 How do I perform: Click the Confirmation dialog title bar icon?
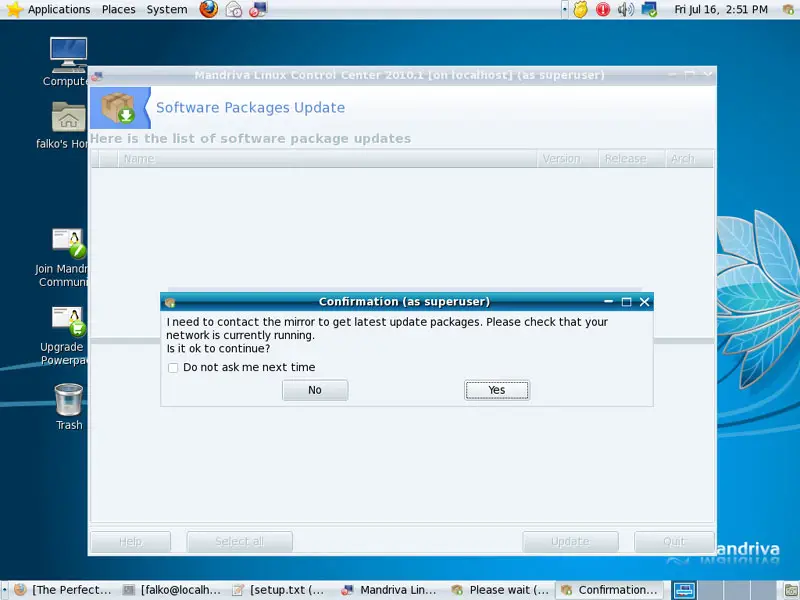pos(170,302)
